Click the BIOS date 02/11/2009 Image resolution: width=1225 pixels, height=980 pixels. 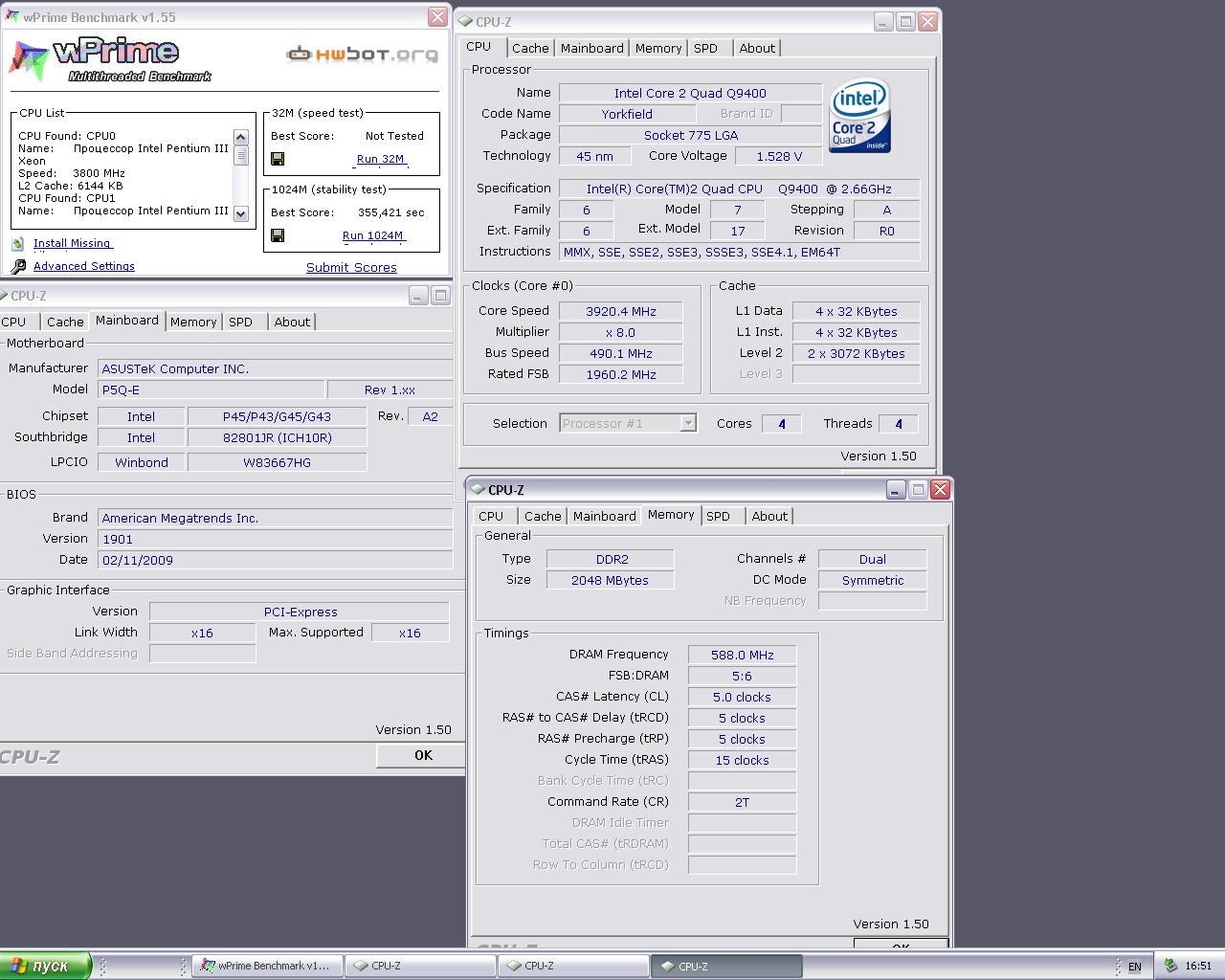[x=275, y=560]
